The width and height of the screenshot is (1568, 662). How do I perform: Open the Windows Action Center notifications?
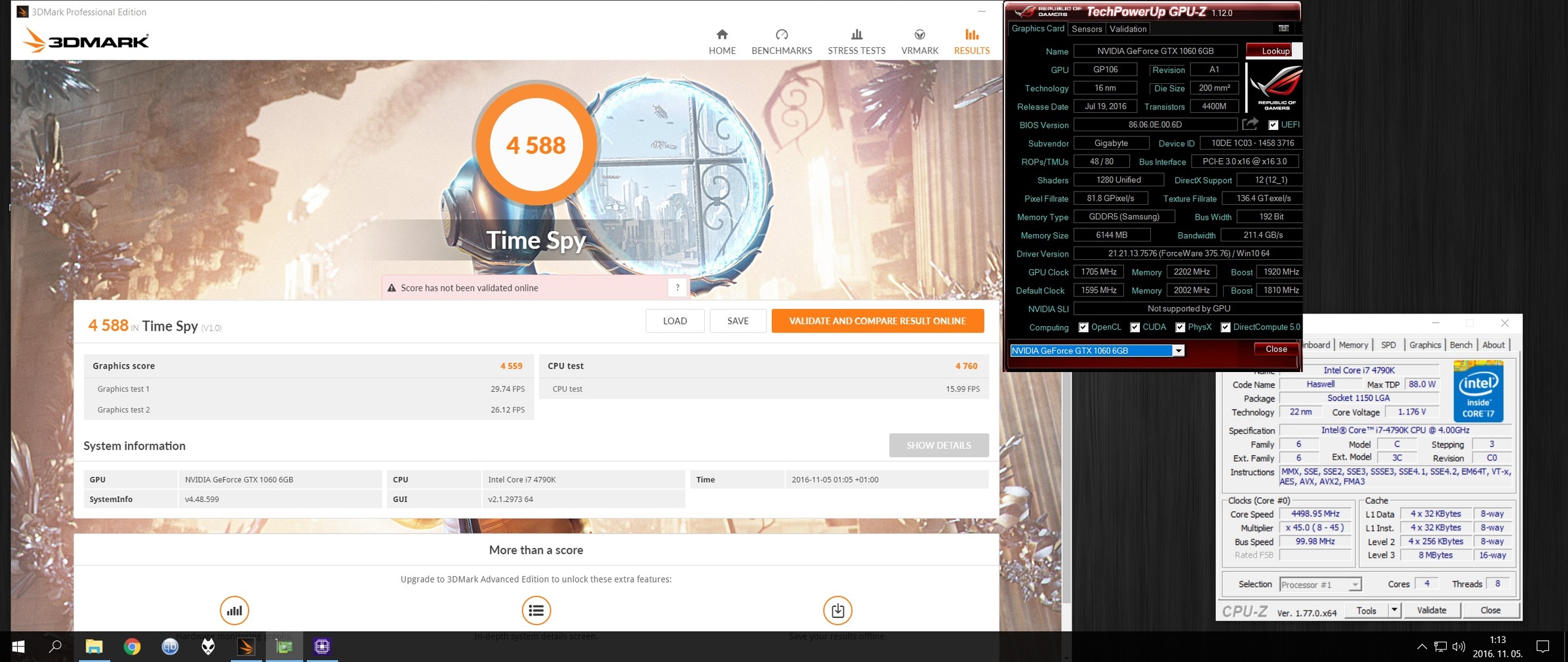(x=1542, y=647)
